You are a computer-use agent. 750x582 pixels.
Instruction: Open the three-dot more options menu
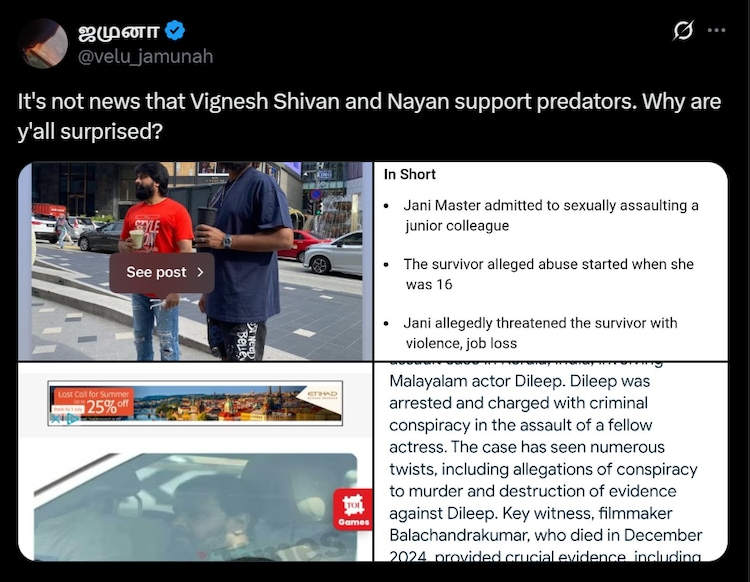tap(716, 30)
